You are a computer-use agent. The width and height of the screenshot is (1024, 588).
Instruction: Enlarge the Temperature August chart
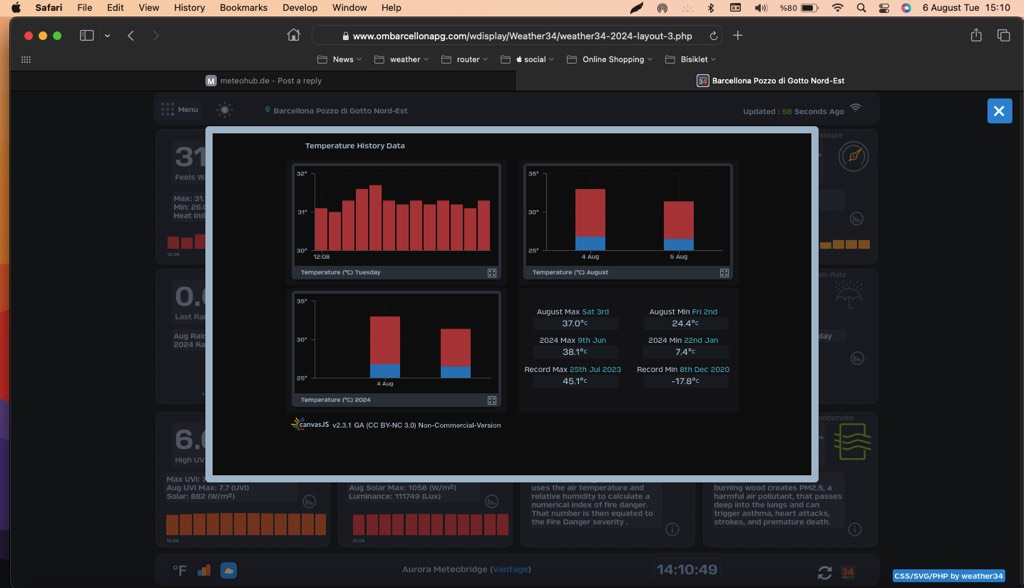(x=724, y=272)
